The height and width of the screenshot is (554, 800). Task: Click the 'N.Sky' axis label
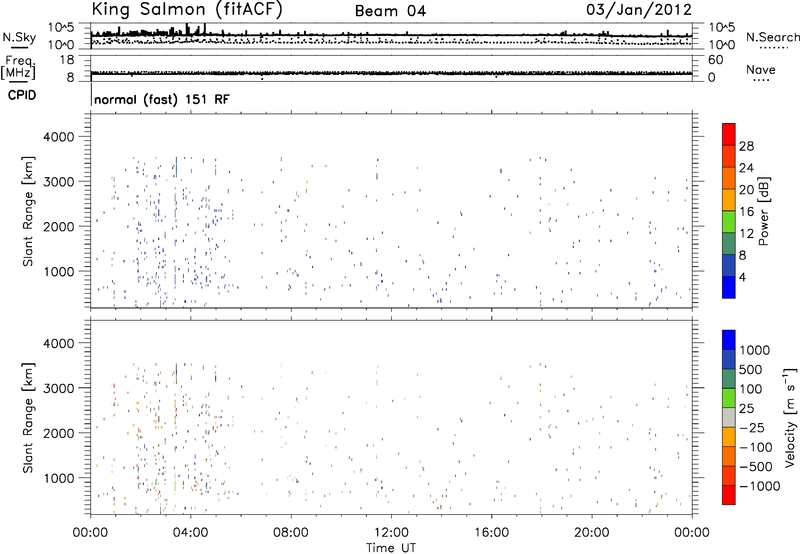[19, 37]
